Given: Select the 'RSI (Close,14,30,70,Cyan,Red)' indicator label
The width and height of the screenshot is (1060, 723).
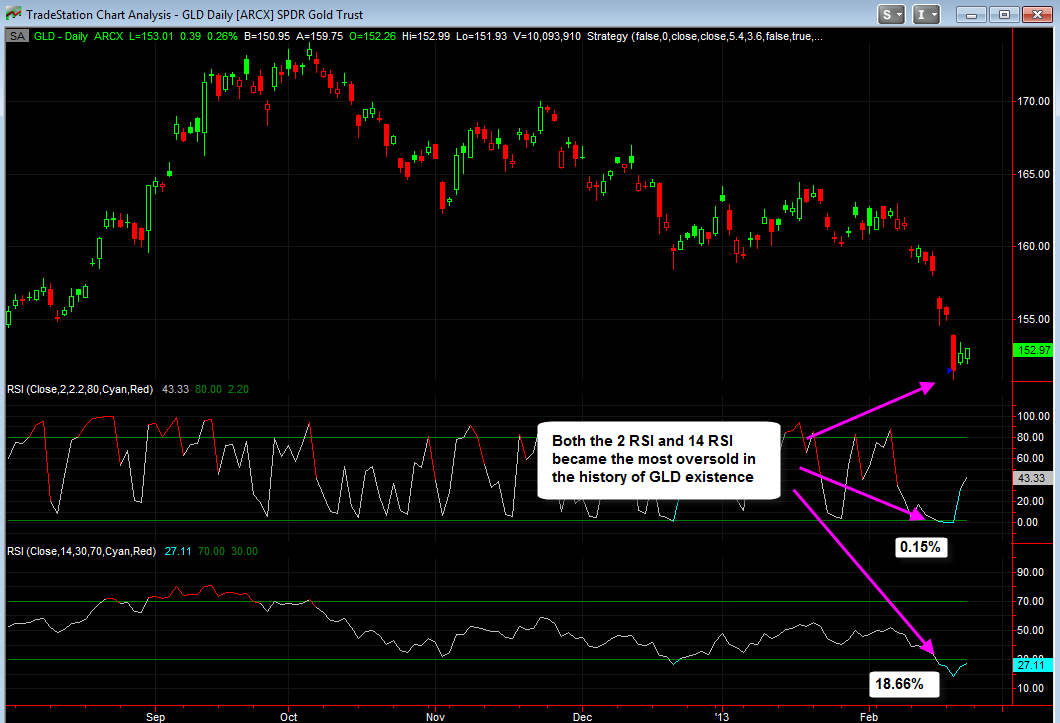Looking at the screenshot, I should (82, 551).
